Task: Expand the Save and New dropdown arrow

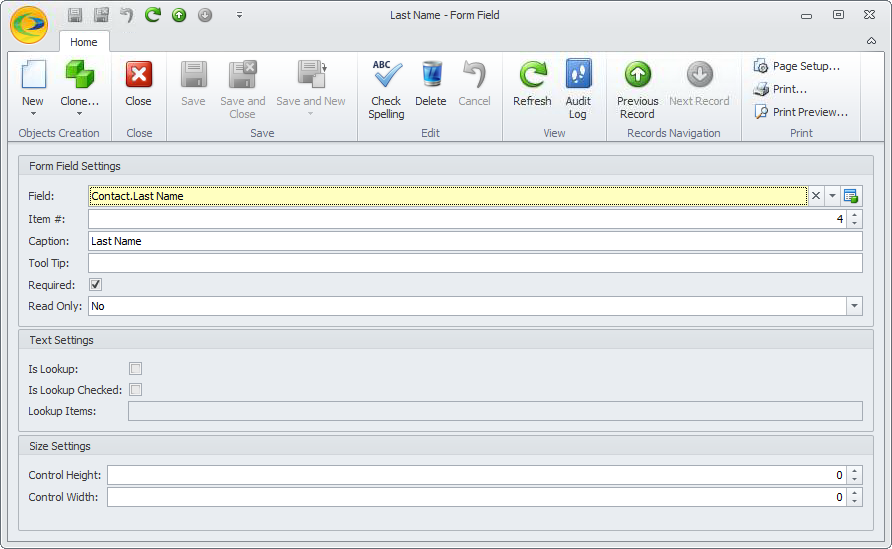Action: pos(311,114)
